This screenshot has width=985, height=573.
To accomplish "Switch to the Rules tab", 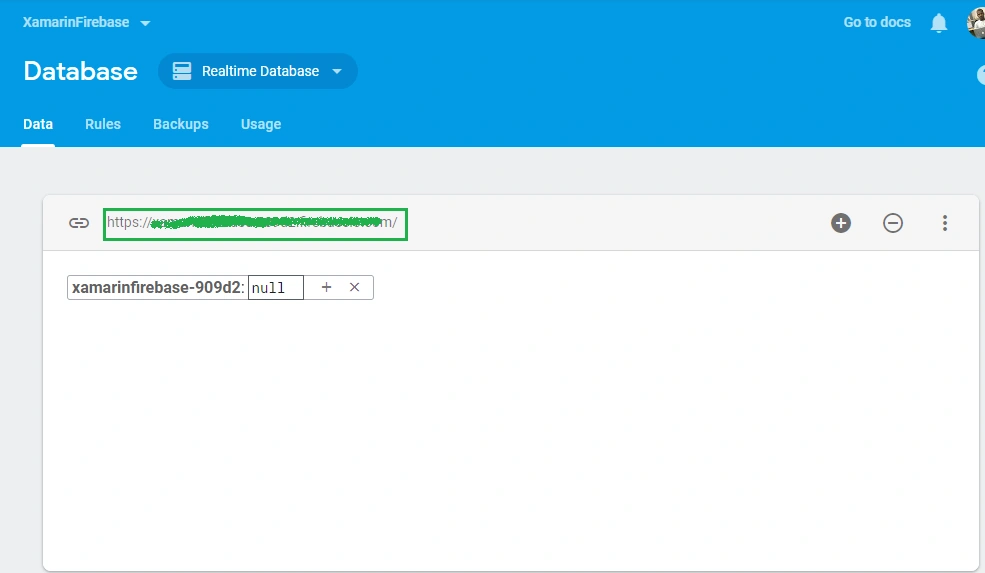I will coord(103,124).
